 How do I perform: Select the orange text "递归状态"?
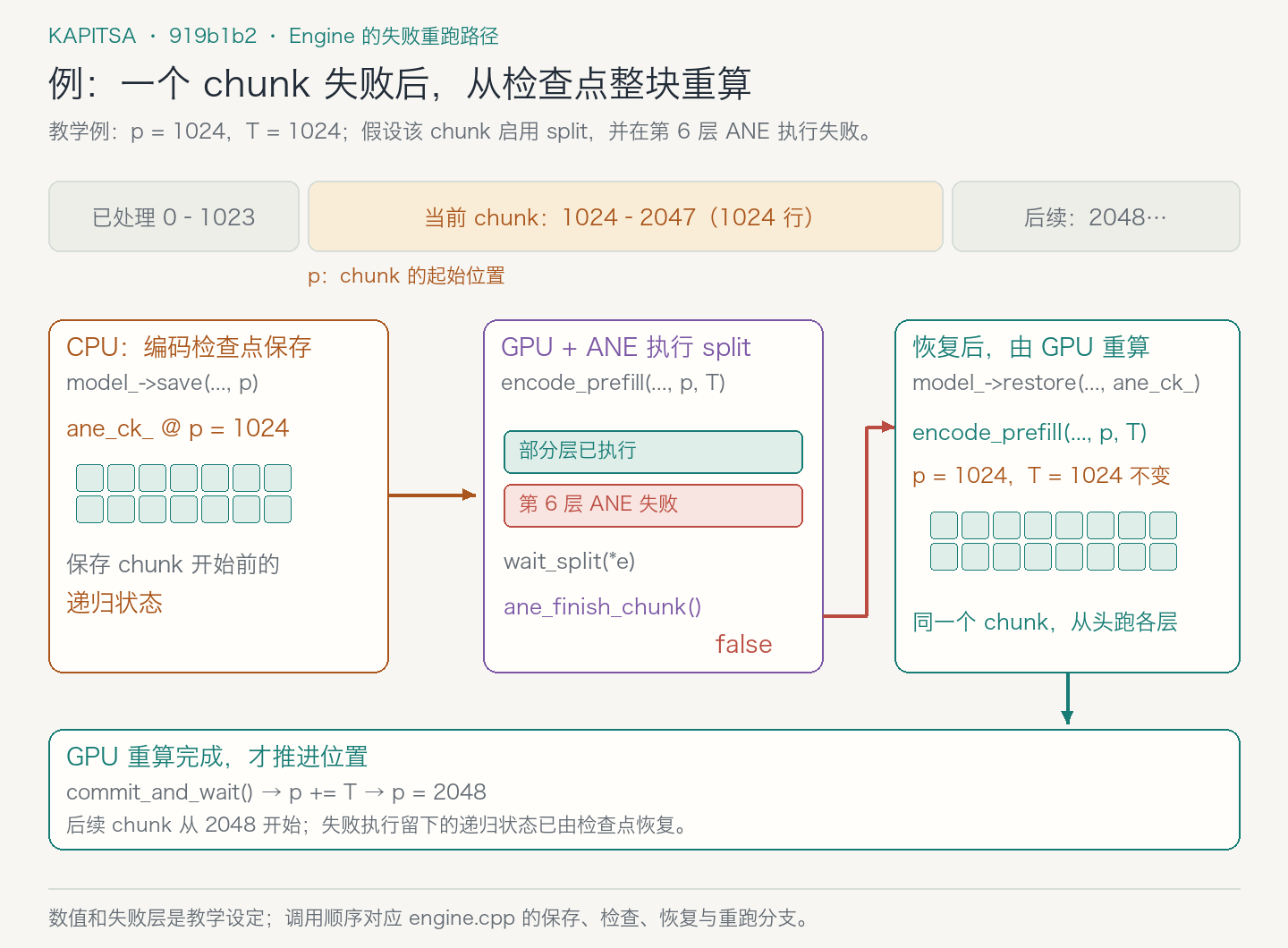coord(114,603)
